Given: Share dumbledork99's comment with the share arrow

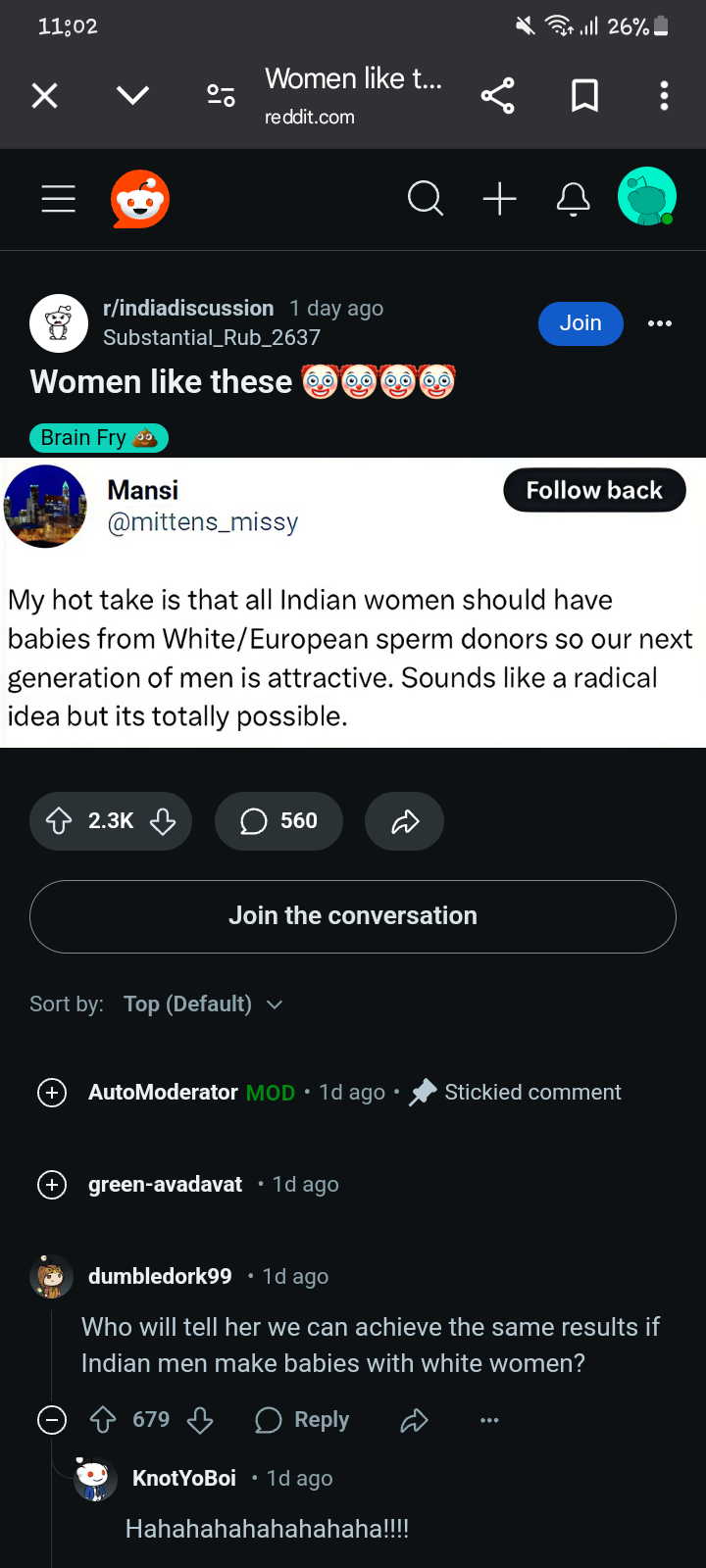Looking at the screenshot, I should click(x=414, y=1419).
